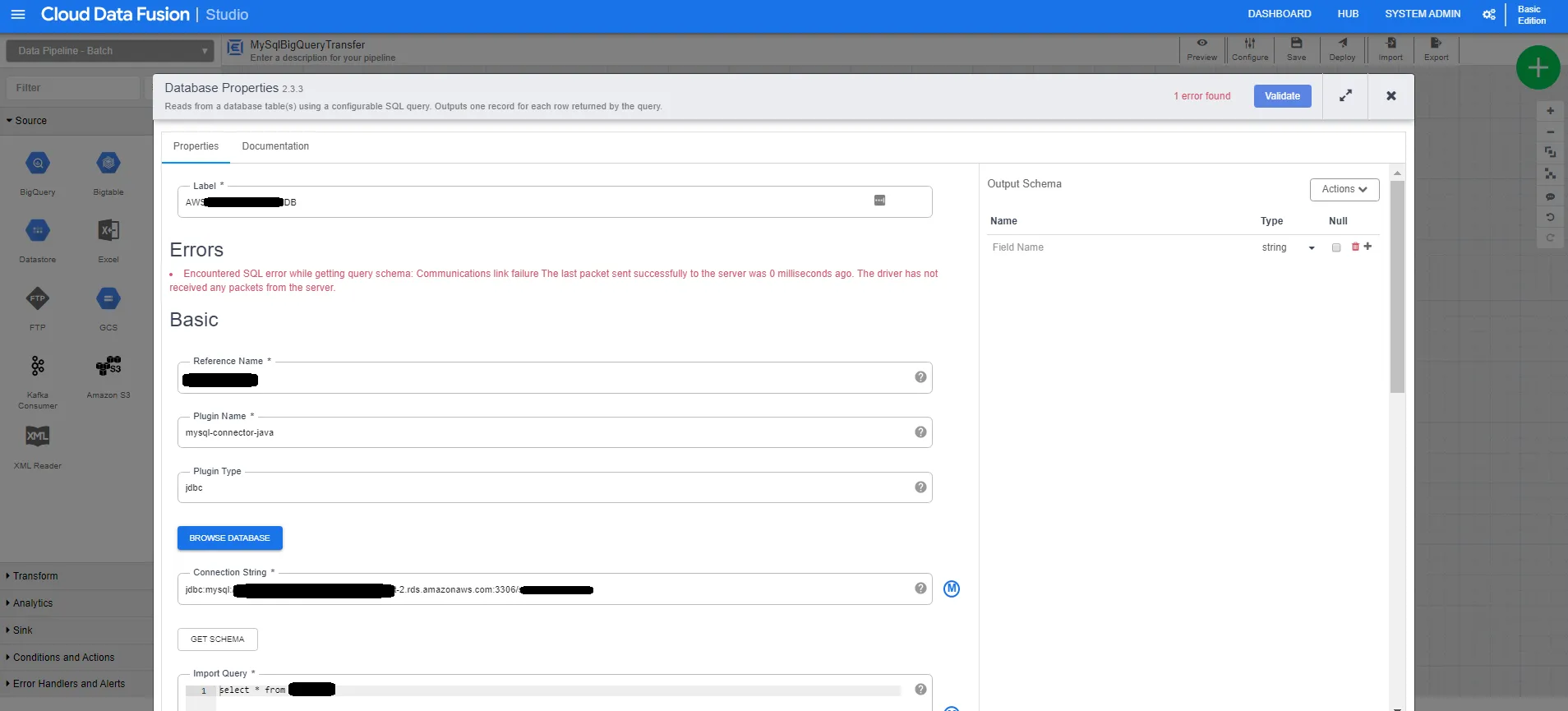Toggle macro for Connection String
Image resolution: width=1568 pixels, height=711 pixels.
pyautogui.click(x=952, y=589)
